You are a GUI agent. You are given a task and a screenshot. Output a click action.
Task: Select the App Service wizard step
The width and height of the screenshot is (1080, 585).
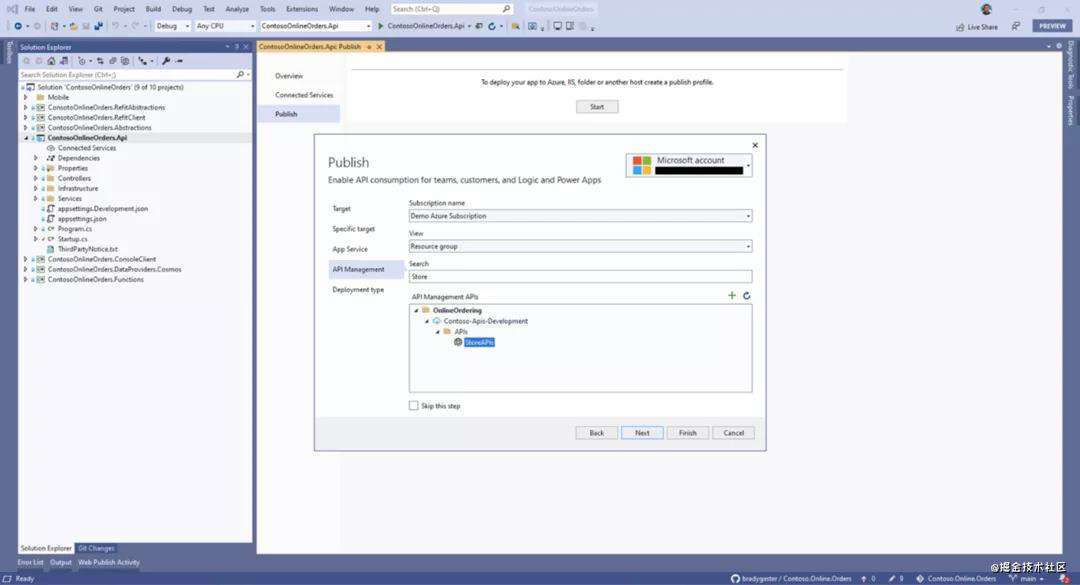350,249
